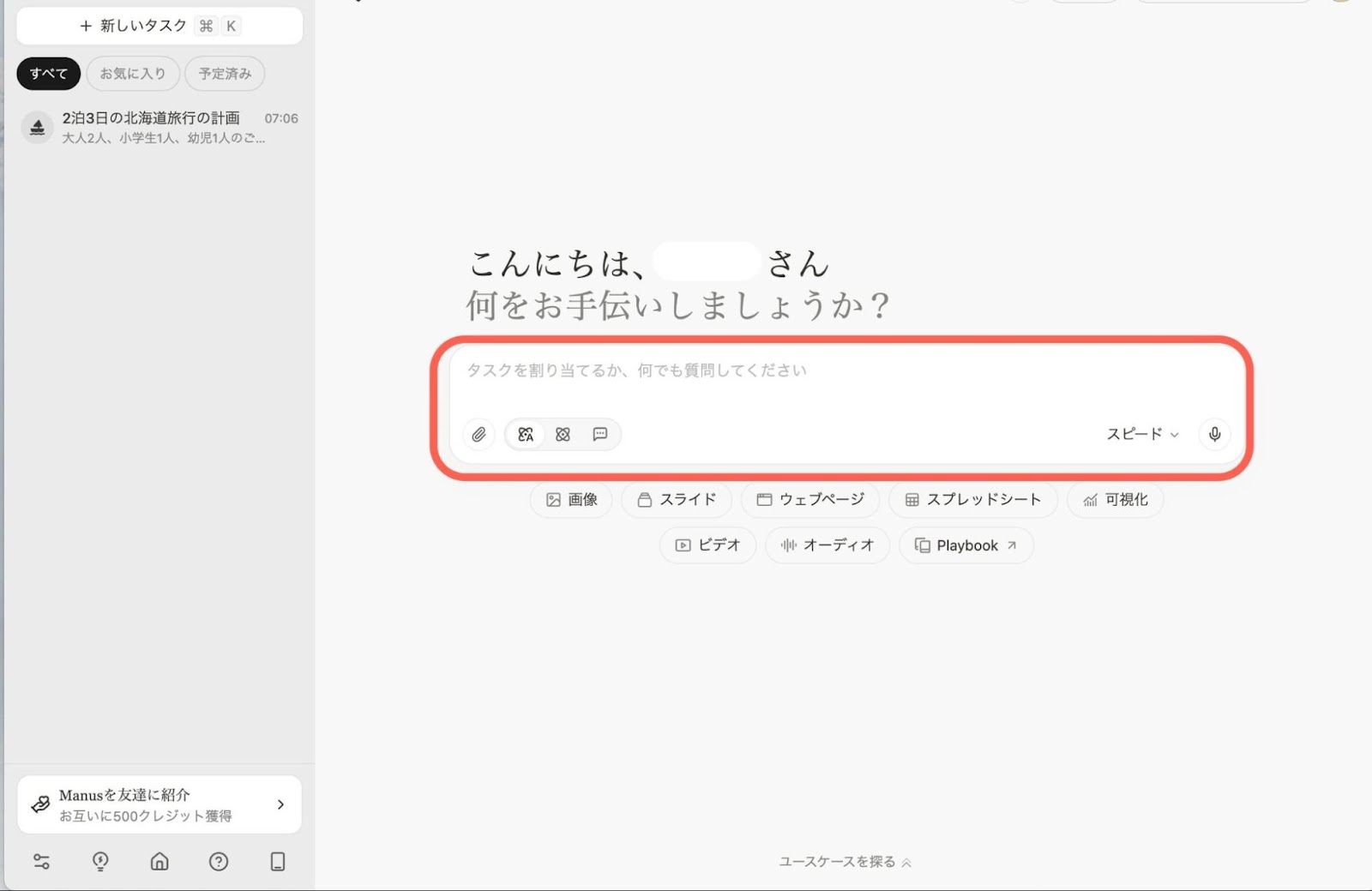Click the lightbulb icon in sidebar footer
The height and width of the screenshot is (891, 1372).
click(100, 862)
